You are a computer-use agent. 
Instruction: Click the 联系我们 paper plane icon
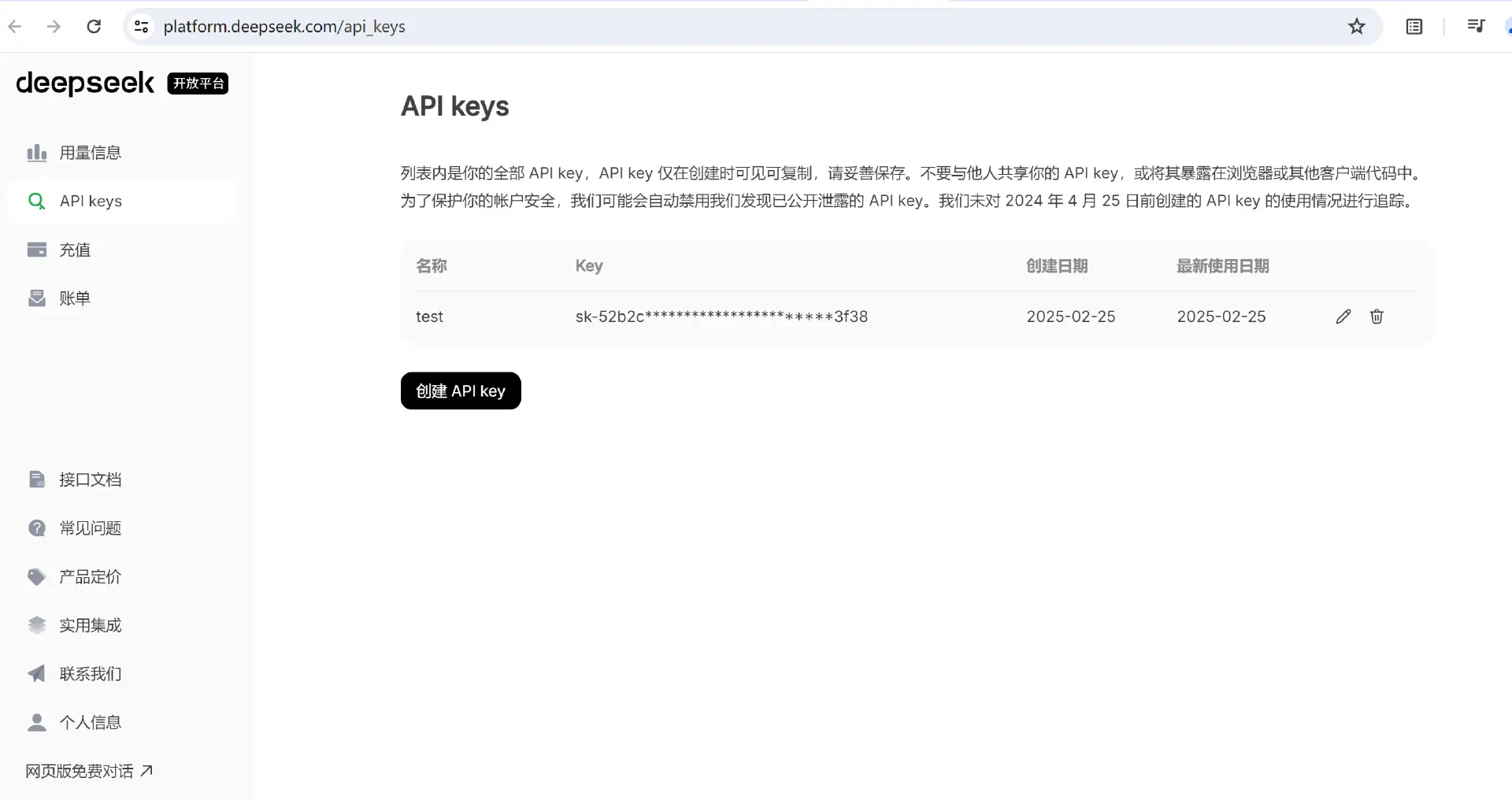pos(37,674)
